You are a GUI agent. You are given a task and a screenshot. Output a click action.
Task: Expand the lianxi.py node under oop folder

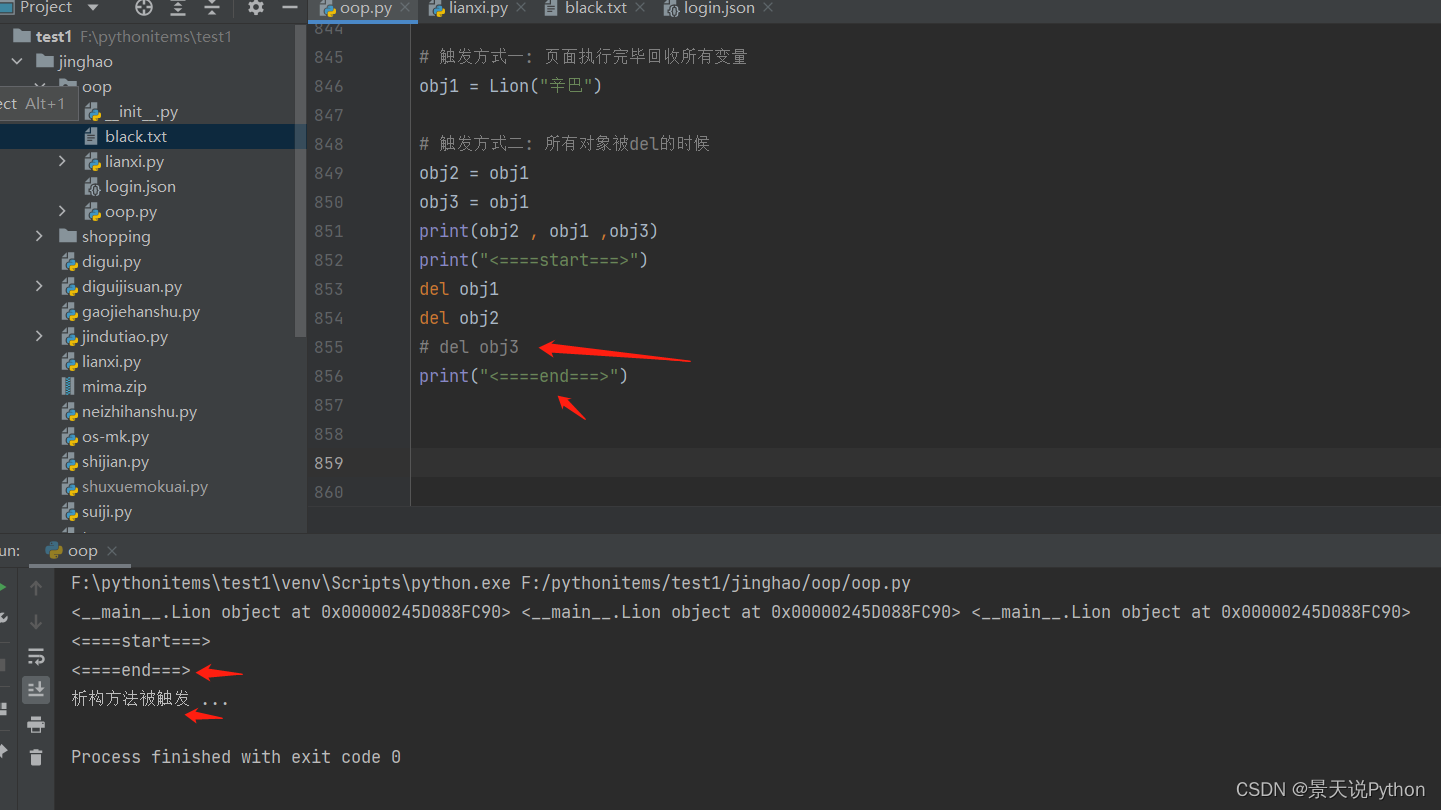click(x=63, y=161)
